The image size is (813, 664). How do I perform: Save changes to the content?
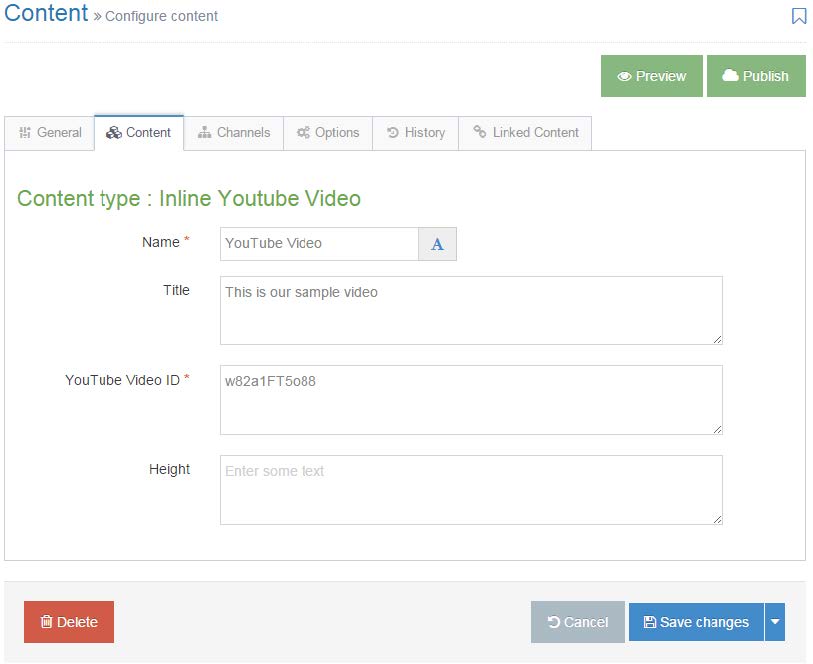tap(696, 622)
